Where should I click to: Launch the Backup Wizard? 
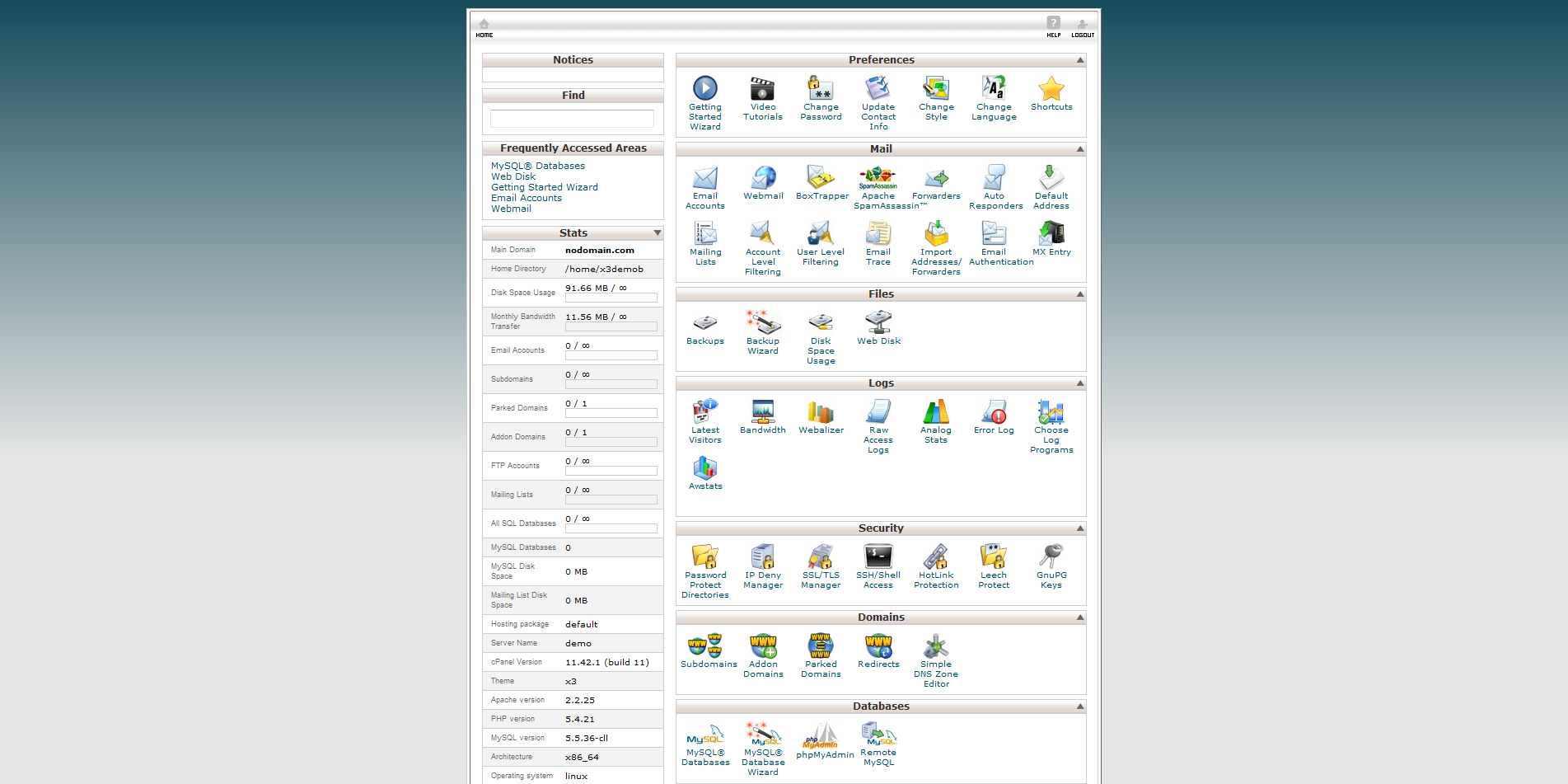763,322
